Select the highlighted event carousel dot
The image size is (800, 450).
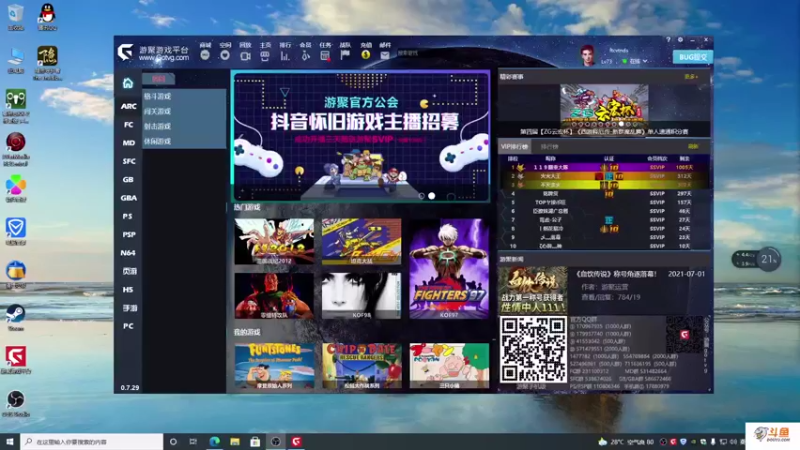coord(621,124)
